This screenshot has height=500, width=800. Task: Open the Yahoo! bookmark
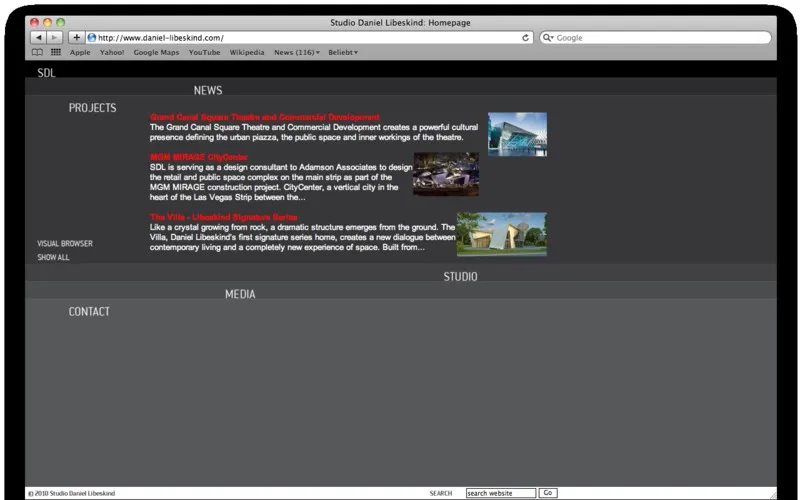pyautogui.click(x=112, y=52)
